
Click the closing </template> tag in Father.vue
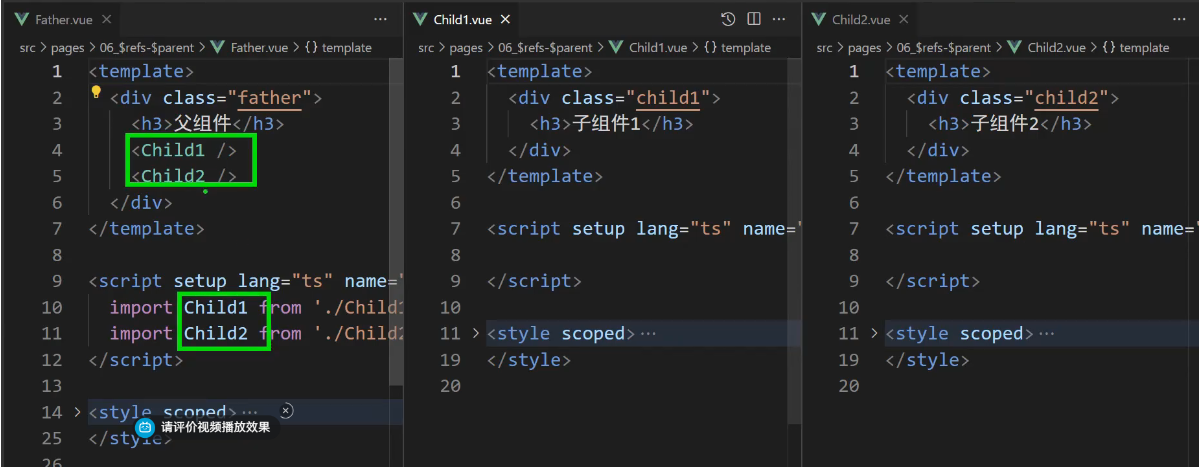(x=146, y=229)
